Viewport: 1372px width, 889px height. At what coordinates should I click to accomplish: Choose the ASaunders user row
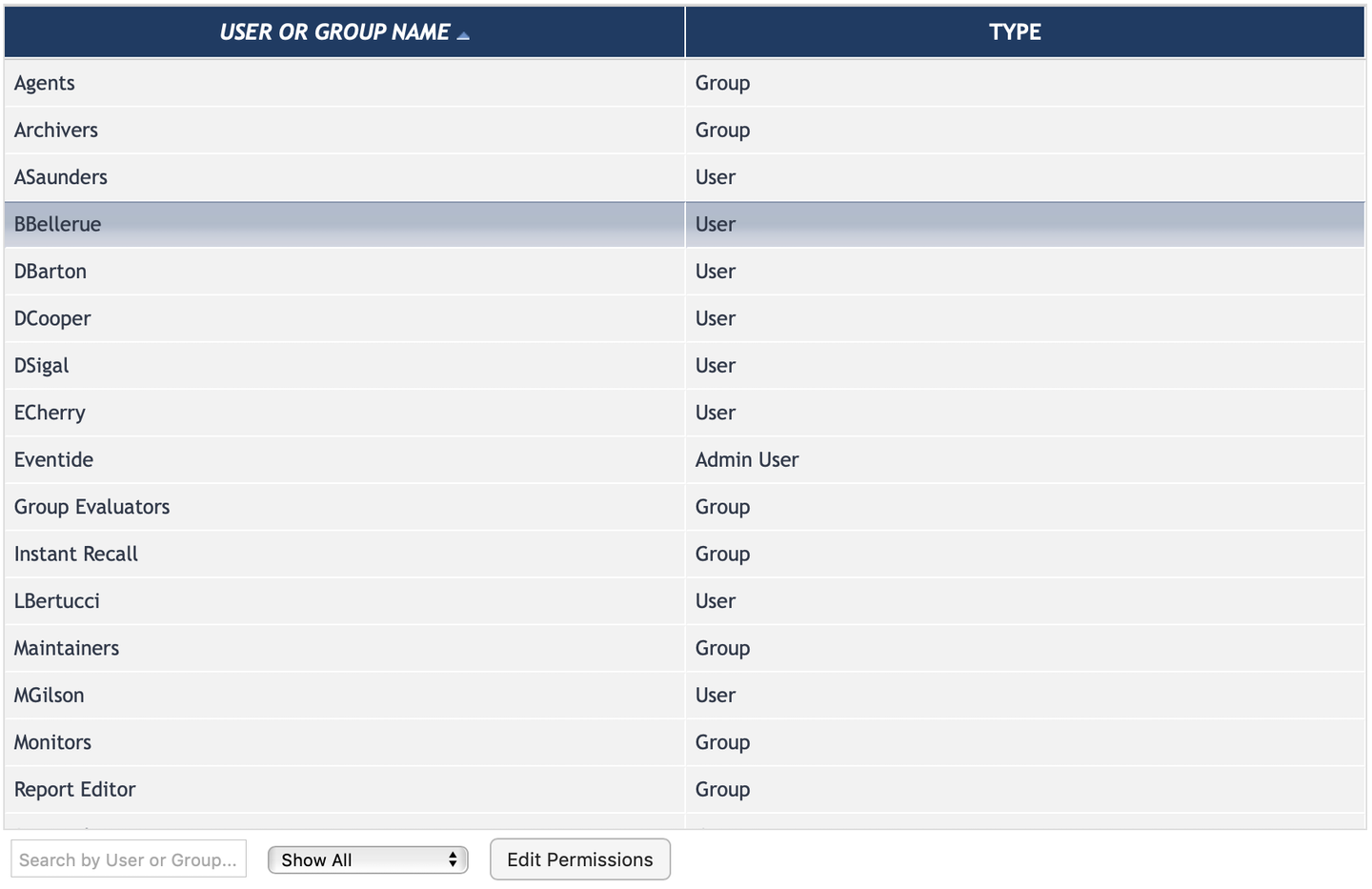[61, 177]
